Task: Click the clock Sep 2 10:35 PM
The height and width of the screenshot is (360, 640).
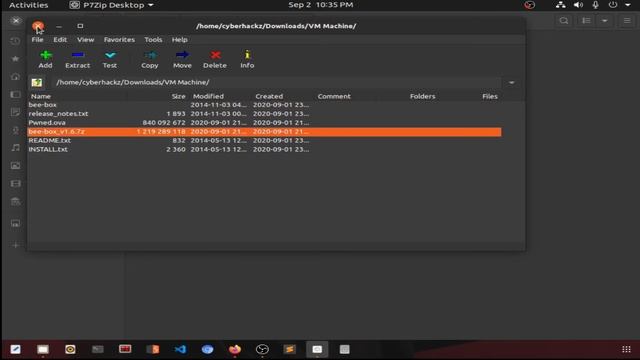Action: 321,5
